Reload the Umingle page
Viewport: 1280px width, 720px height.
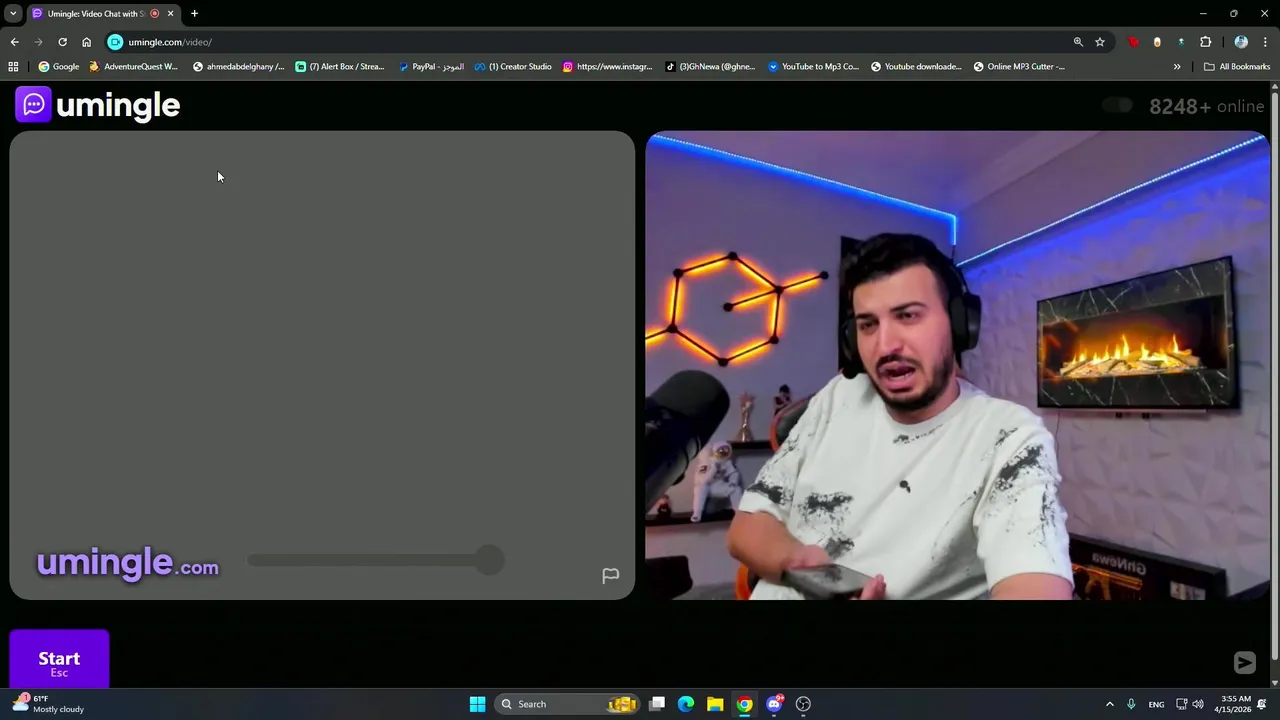click(62, 42)
